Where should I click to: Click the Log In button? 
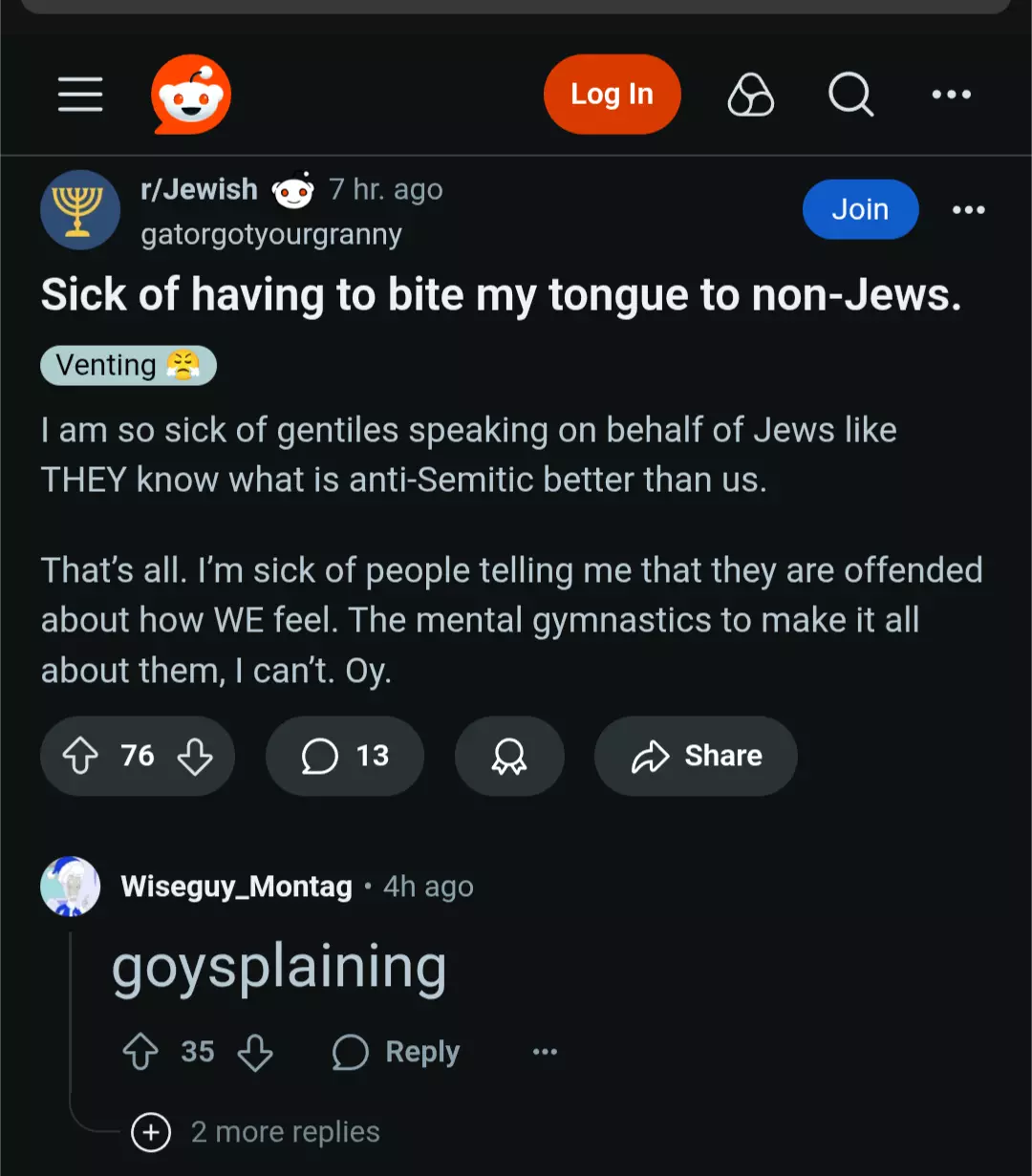(x=612, y=95)
